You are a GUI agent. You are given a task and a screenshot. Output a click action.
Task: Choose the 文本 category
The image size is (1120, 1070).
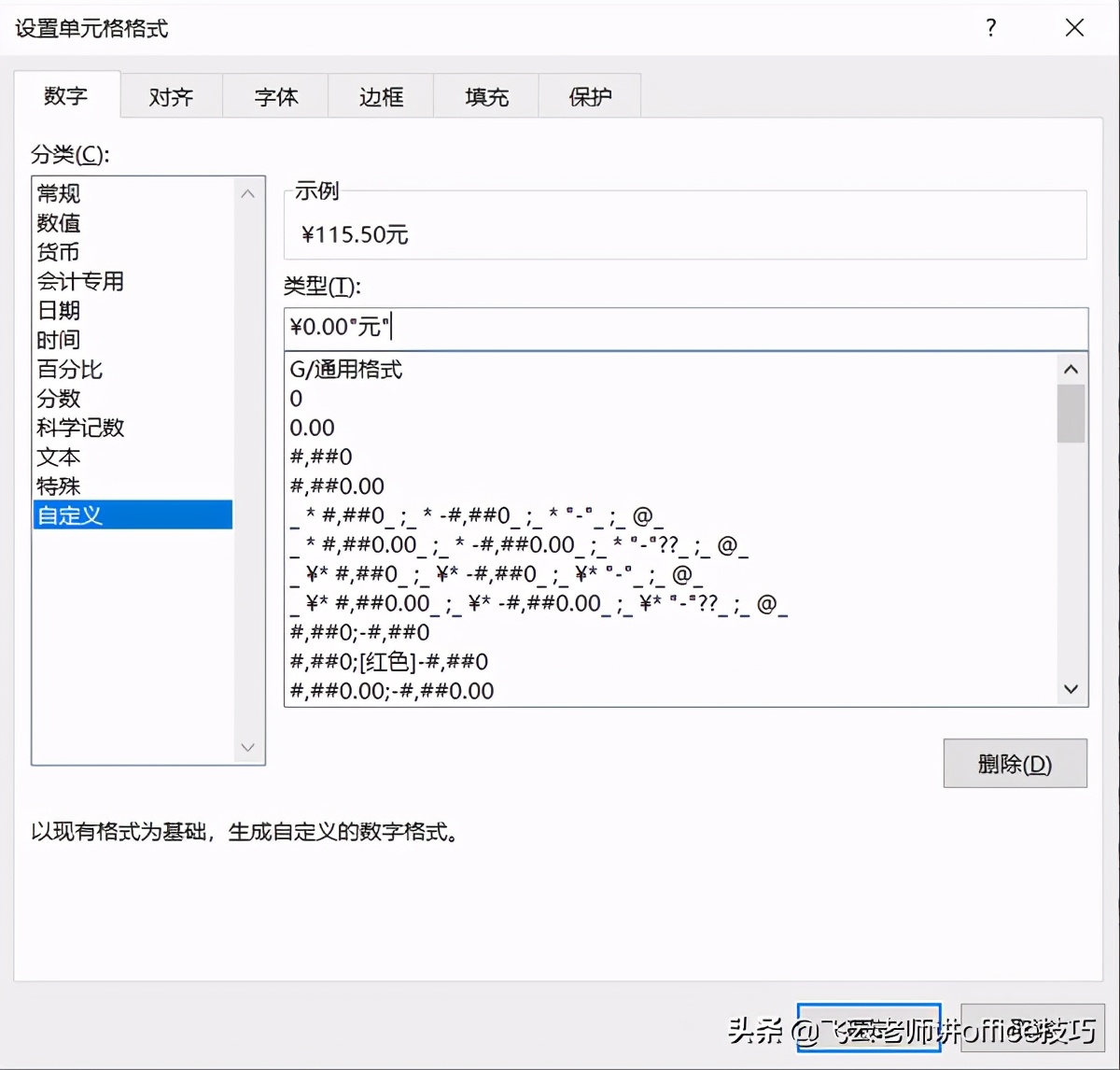[133, 457]
